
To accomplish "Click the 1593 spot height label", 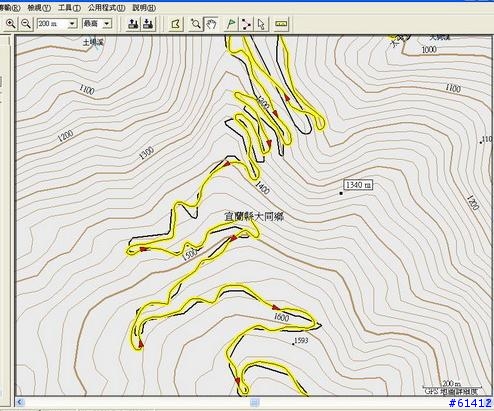I will pyautogui.click(x=301, y=341).
